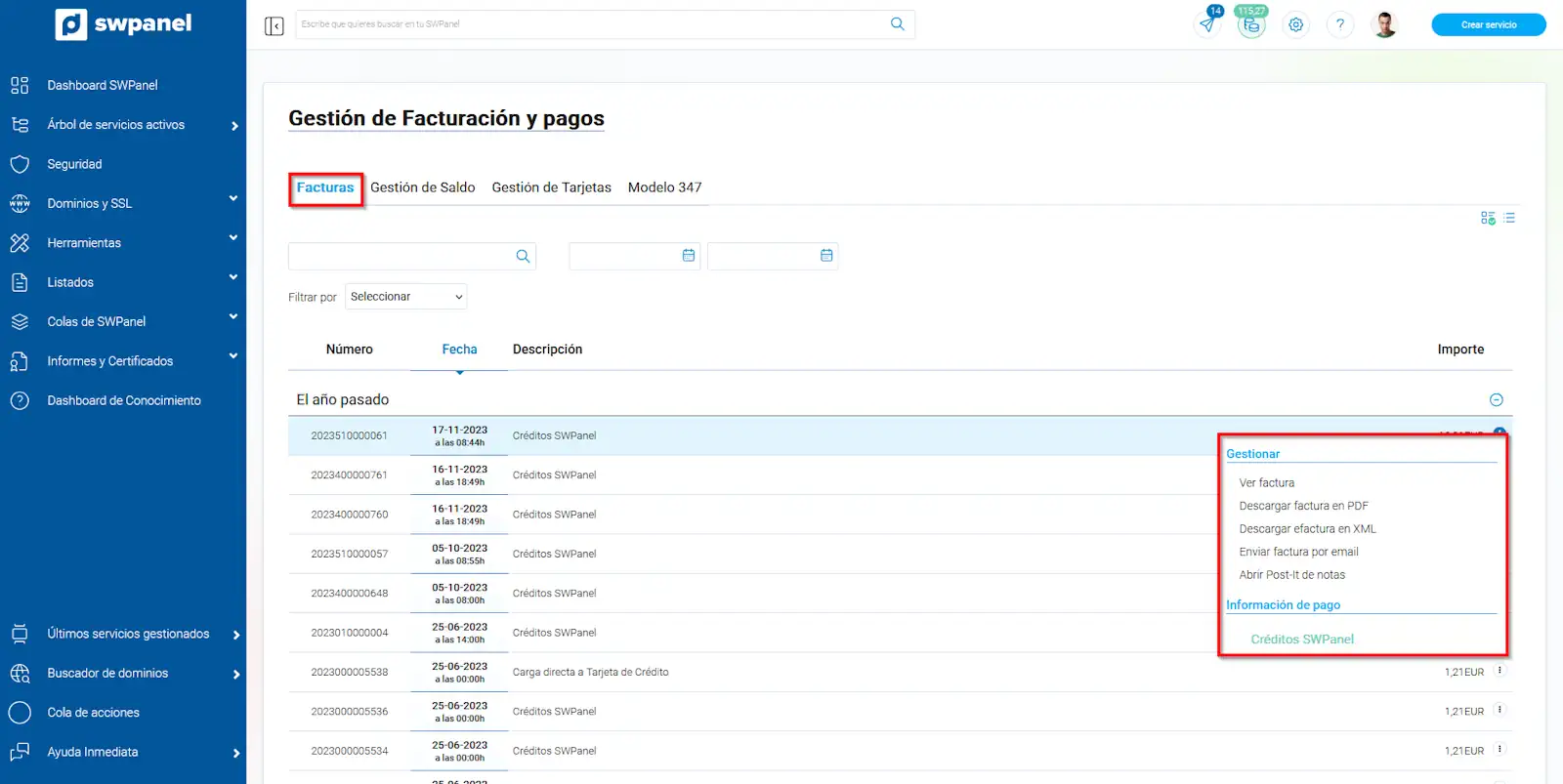Open the first date calendar picker icon
This screenshot has width=1563, height=784.
pyautogui.click(x=689, y=255)
